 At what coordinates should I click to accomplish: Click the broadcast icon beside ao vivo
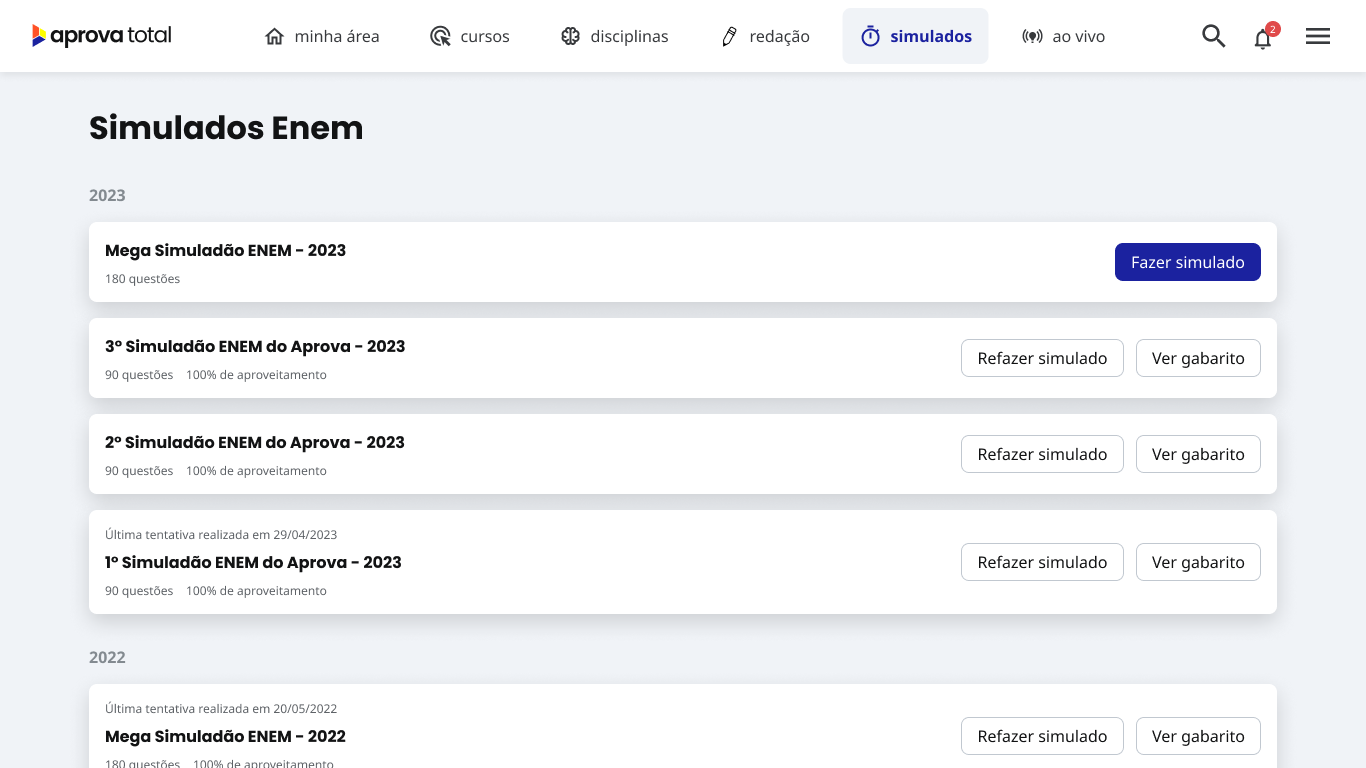coord(1032,36)
